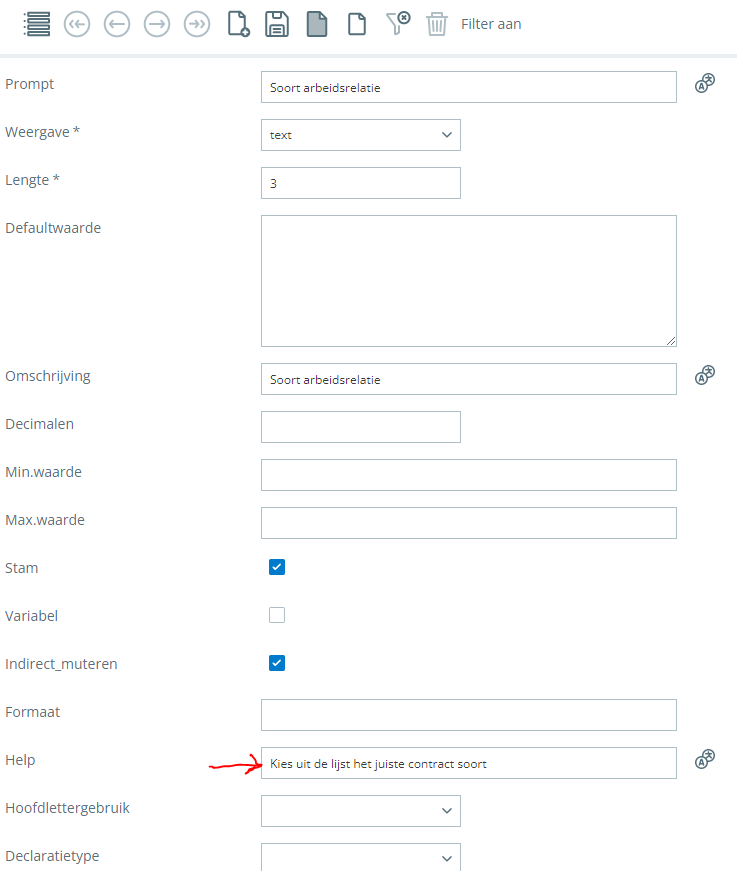Uncheck the Stam checkbox
The height and width of the screenshot is (871, 737).
point(277,567)
